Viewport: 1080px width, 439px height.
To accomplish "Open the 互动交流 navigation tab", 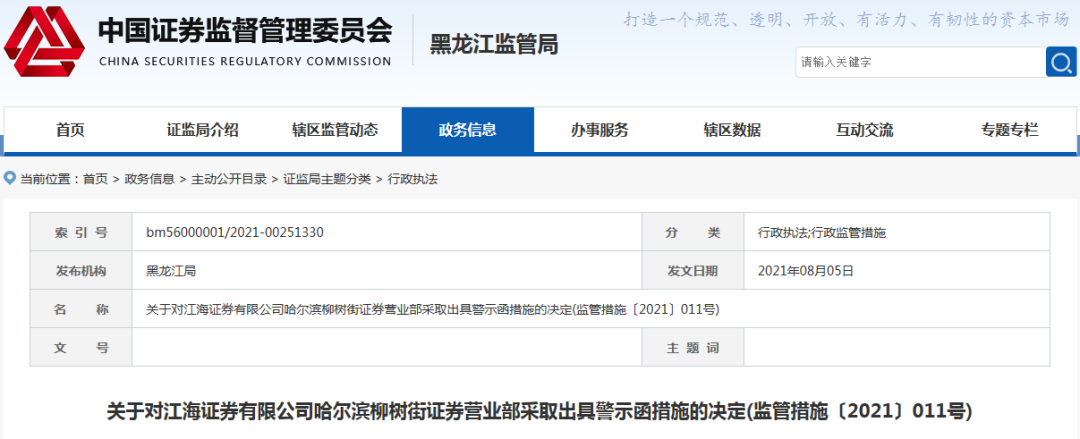I will 864,130.
